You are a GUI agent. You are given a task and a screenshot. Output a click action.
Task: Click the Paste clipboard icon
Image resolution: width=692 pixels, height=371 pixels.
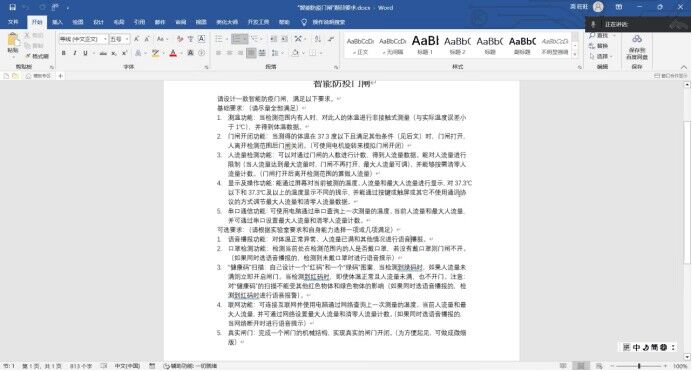tap(13, 40)
